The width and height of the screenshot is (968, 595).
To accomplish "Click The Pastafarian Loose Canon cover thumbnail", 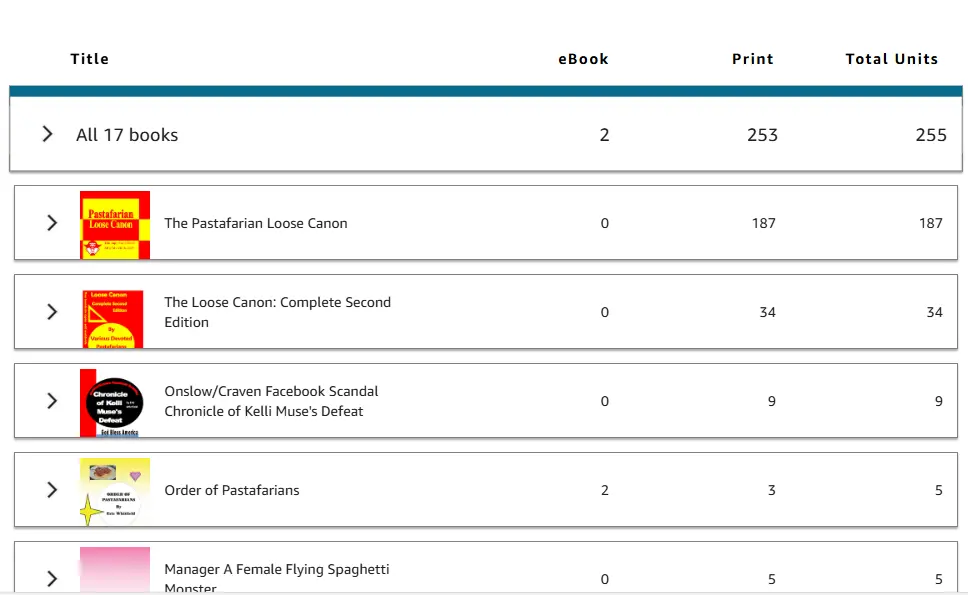I will (x=115, y=225).
